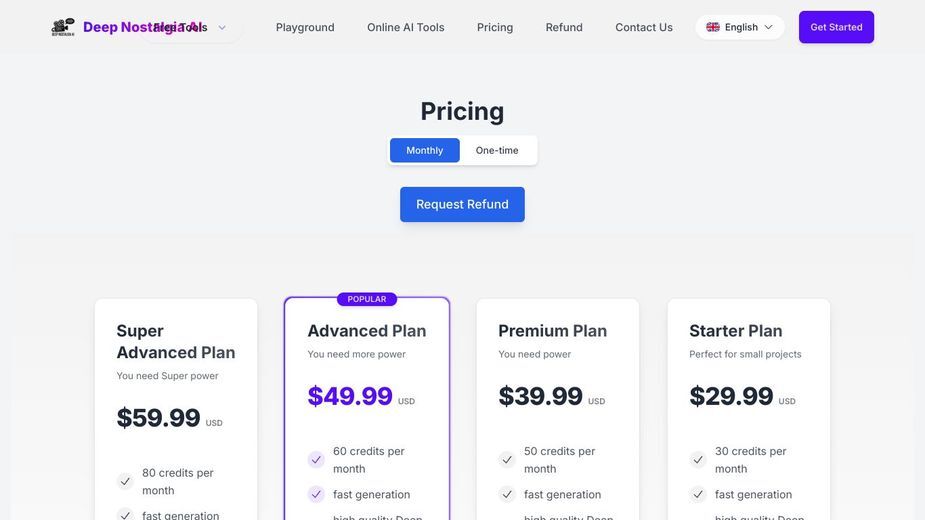Open the Pricing navigation link
This screenshot has width=925, height=520.
(x=495, y=27)
